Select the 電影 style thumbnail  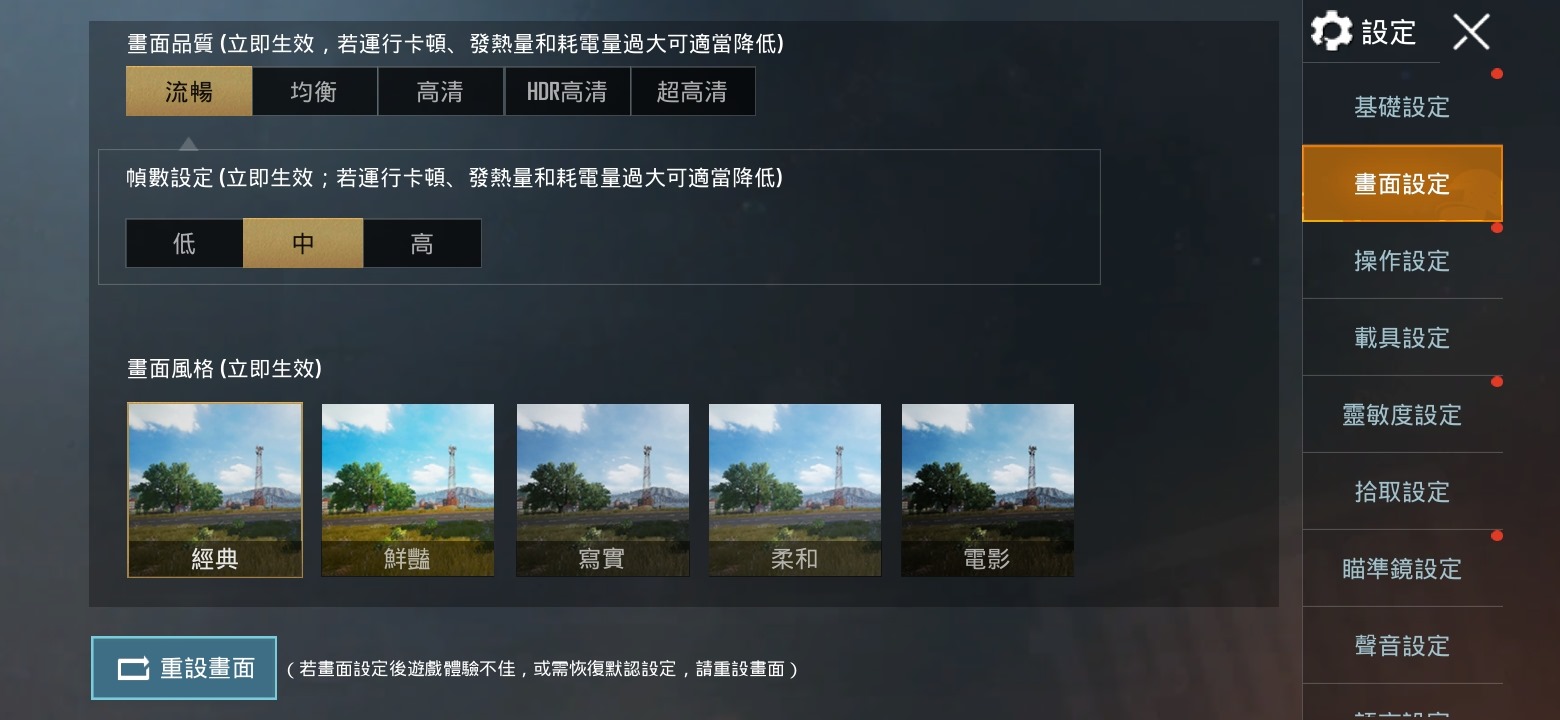click(988, 490)
